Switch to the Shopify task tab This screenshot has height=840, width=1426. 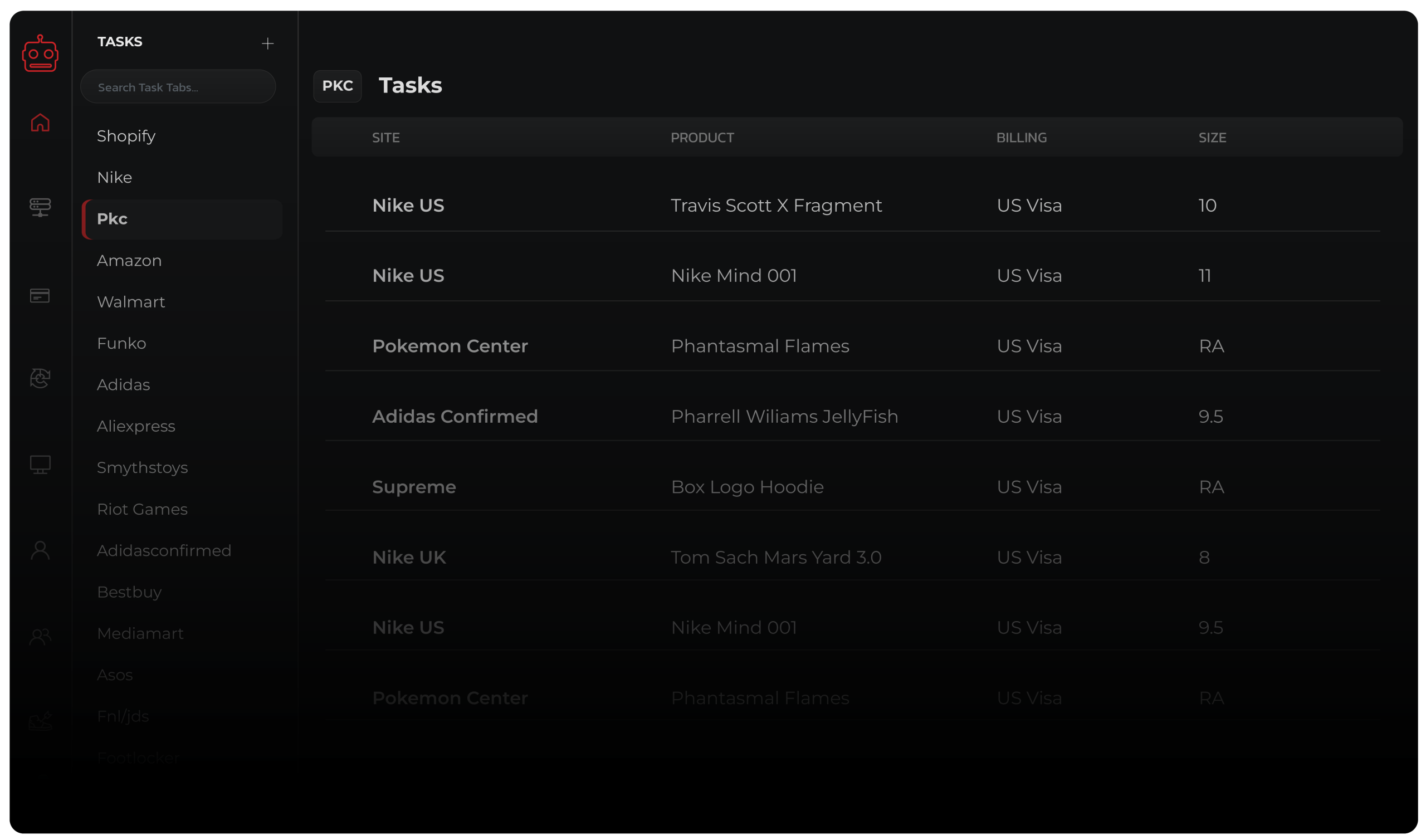(x=126, y=136)
